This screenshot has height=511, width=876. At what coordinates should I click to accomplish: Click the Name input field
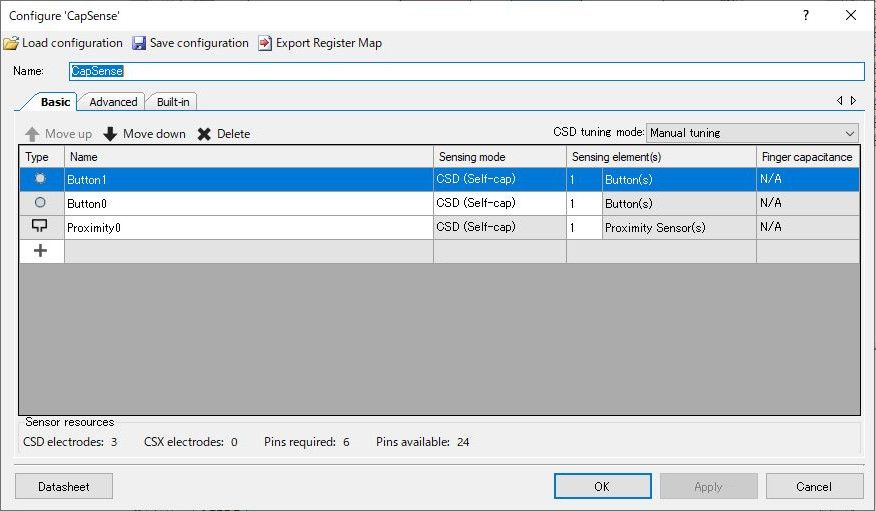pyautogui.click(x=466, y=71)
